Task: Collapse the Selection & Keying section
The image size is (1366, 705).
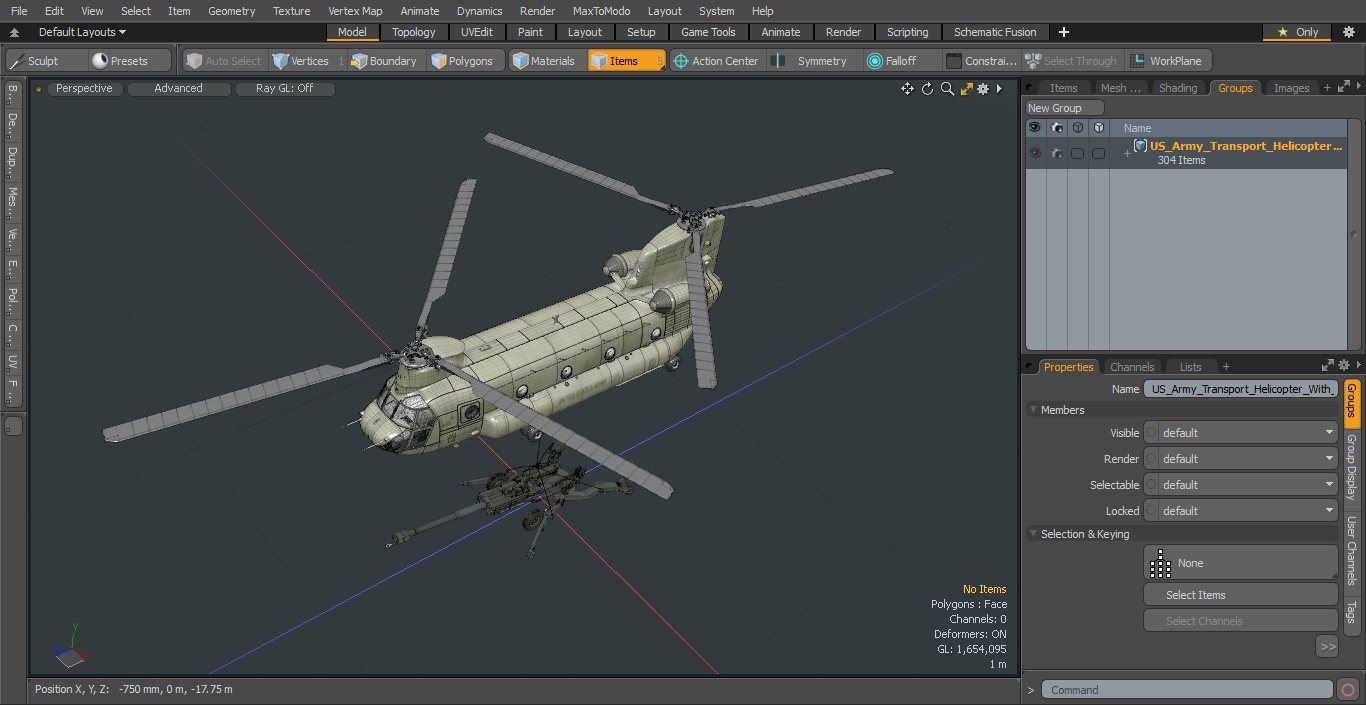Action: pos(1033,534)
